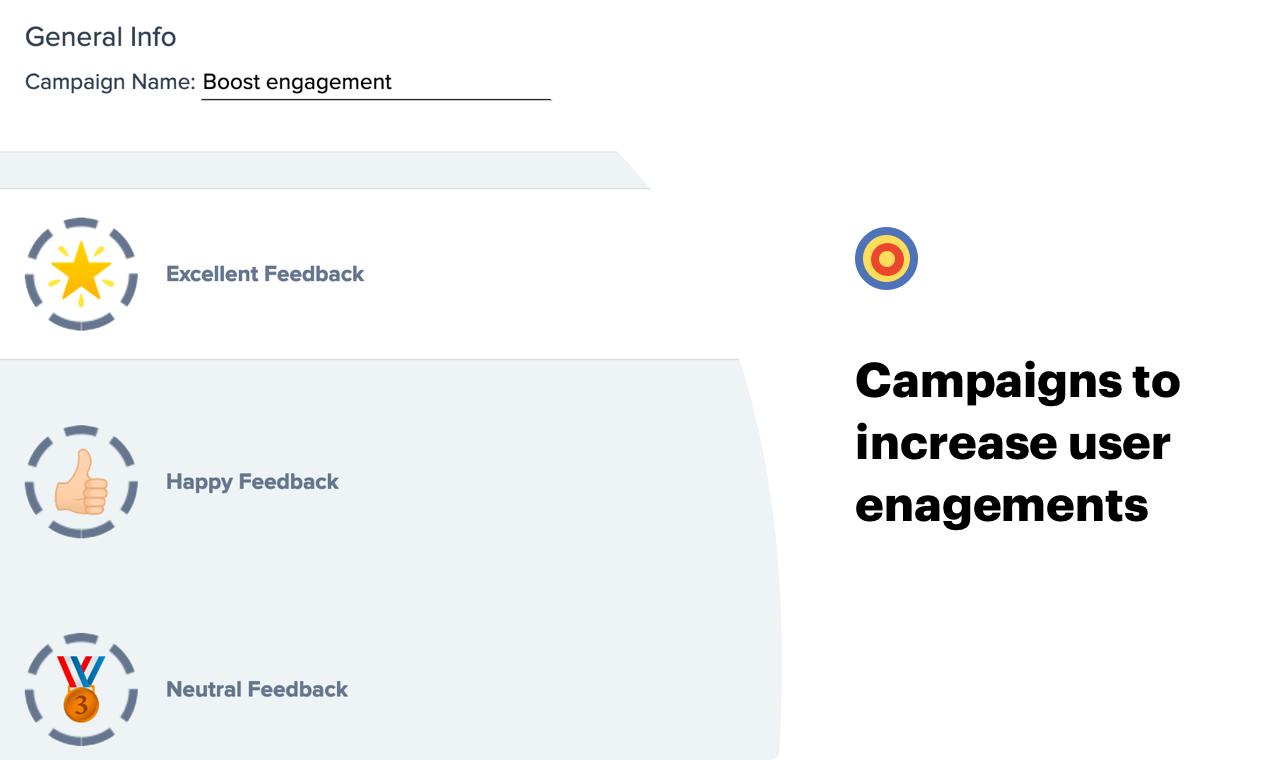The height and width of the screenshot is (760, 1270).
Task: Click the word "engagement" in the campaign name
Action: coord(328,83)
